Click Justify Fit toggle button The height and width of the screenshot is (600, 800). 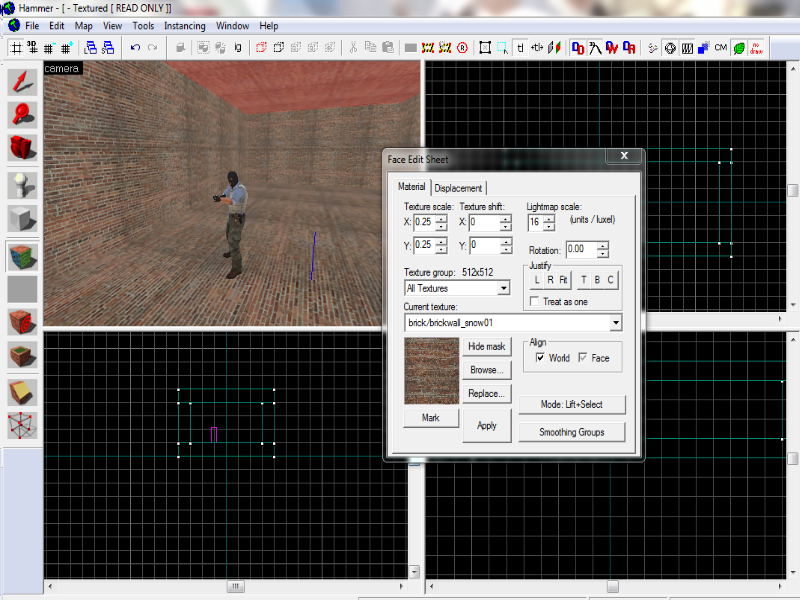coord(563,280)
